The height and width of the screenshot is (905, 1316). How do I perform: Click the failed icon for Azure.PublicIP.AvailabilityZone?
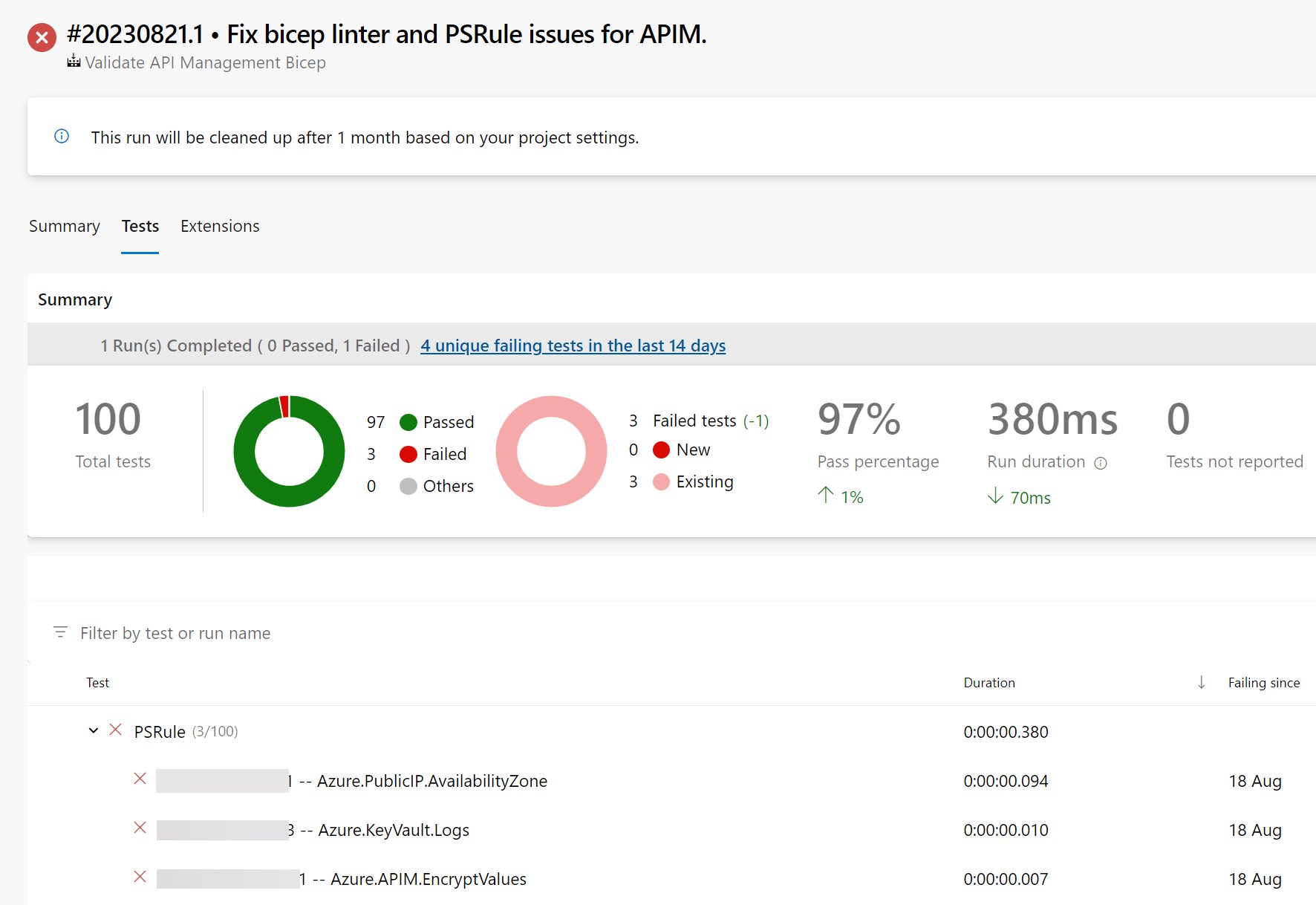[x=140, y=779]
